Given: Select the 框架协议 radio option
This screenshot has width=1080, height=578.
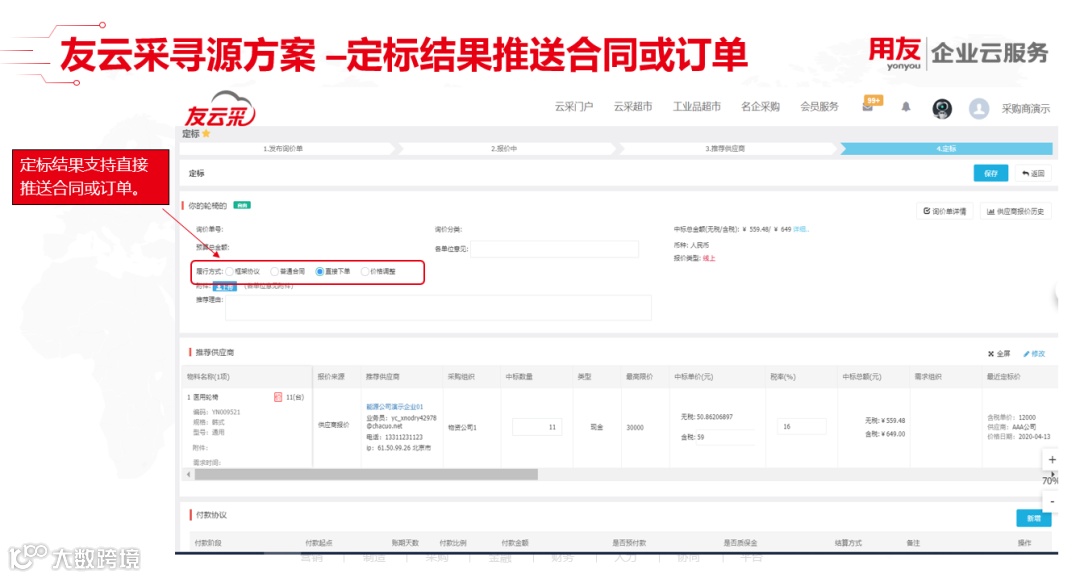Looking at the screenshot, I should coord(229,271).
